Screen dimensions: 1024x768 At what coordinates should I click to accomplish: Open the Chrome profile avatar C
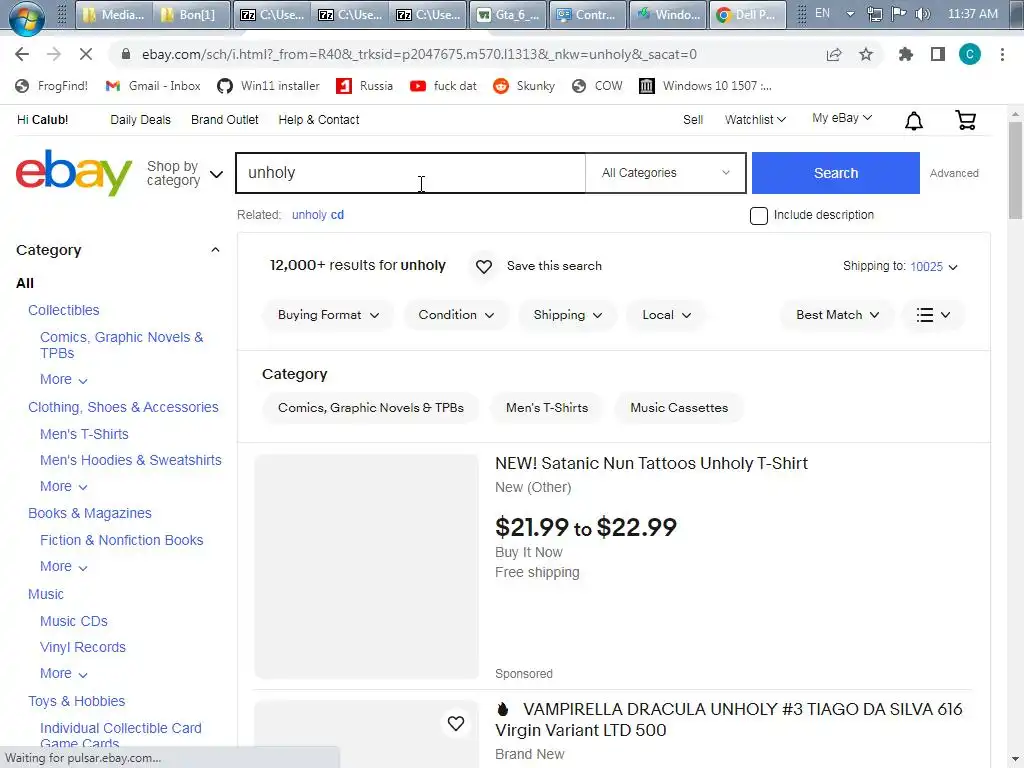point(970,54)
